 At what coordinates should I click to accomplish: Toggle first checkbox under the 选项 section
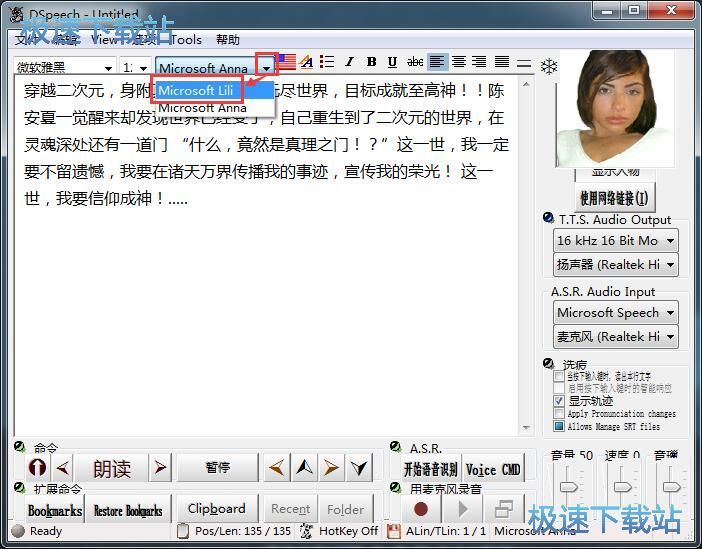tap(559, 376)
